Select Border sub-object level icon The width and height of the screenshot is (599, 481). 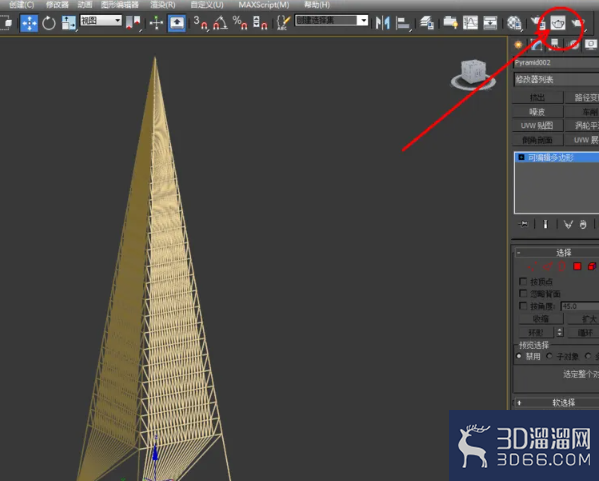[x=562, y=266]
